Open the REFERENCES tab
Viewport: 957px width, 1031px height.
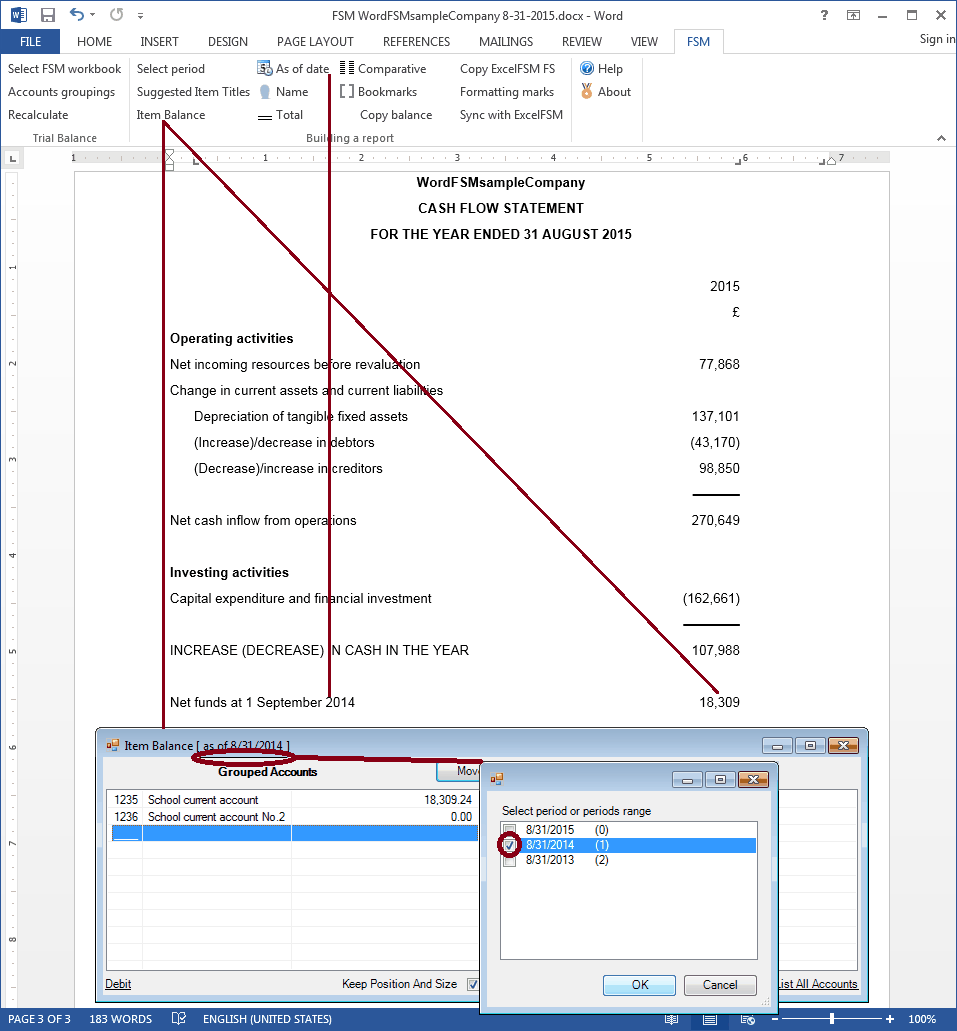416,41
